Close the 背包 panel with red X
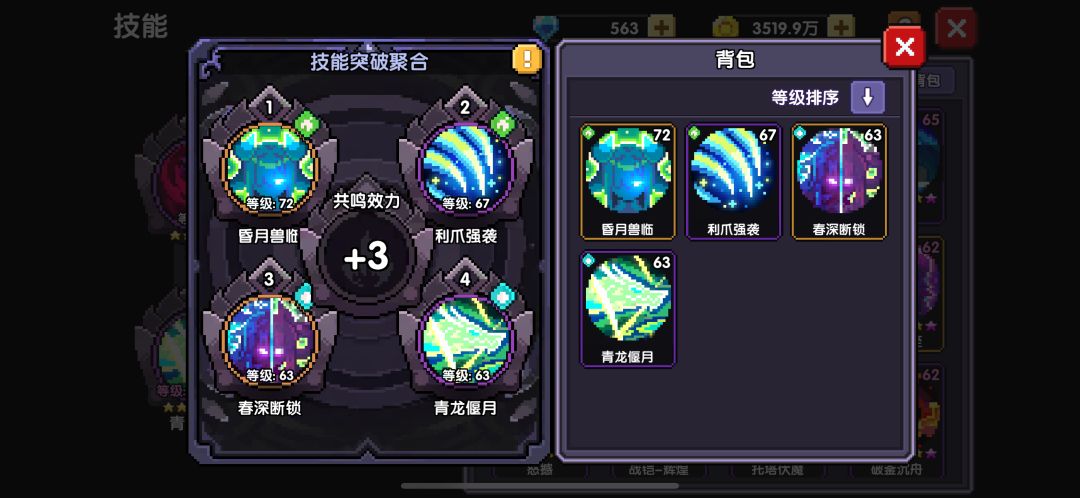The width and height of the screenshot is (1080, 498). [x=904, y=47]
